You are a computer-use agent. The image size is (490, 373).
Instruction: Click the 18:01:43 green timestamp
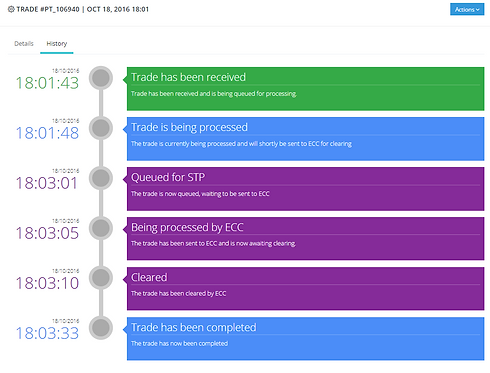coord(47,83)
